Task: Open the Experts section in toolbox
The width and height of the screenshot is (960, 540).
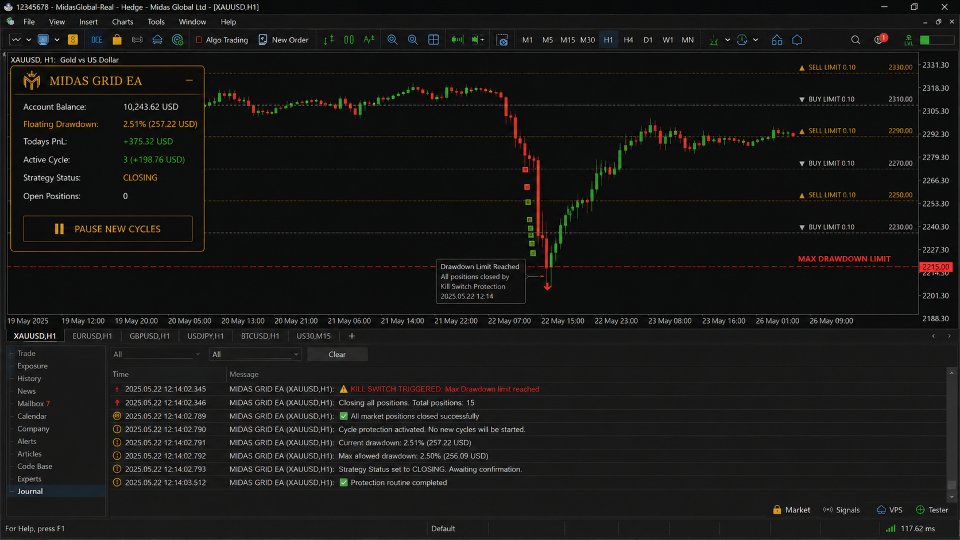Action: click(29, 479)
